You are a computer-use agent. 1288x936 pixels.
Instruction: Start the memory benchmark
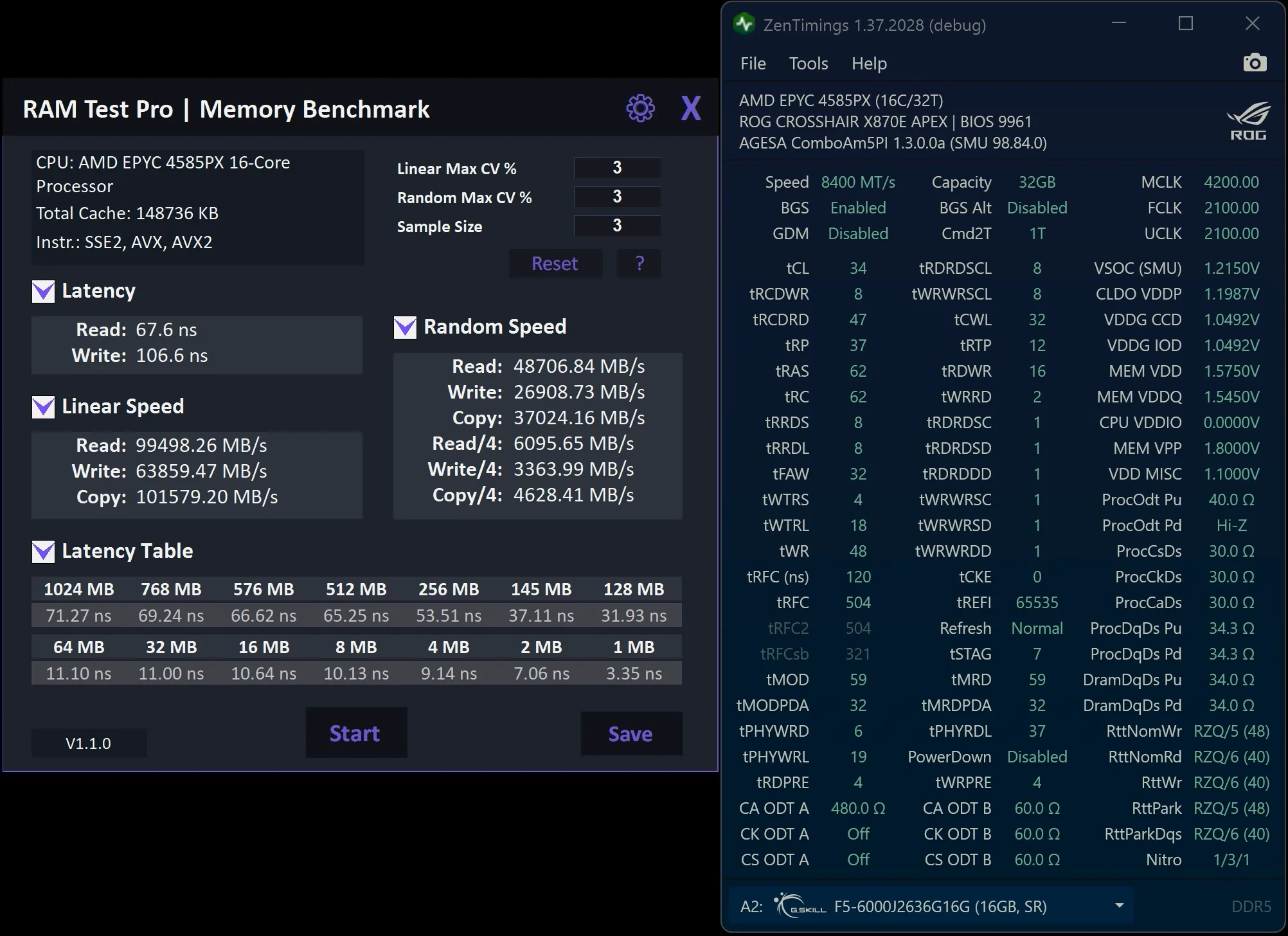pyautogui.click(x=356, y=733)
